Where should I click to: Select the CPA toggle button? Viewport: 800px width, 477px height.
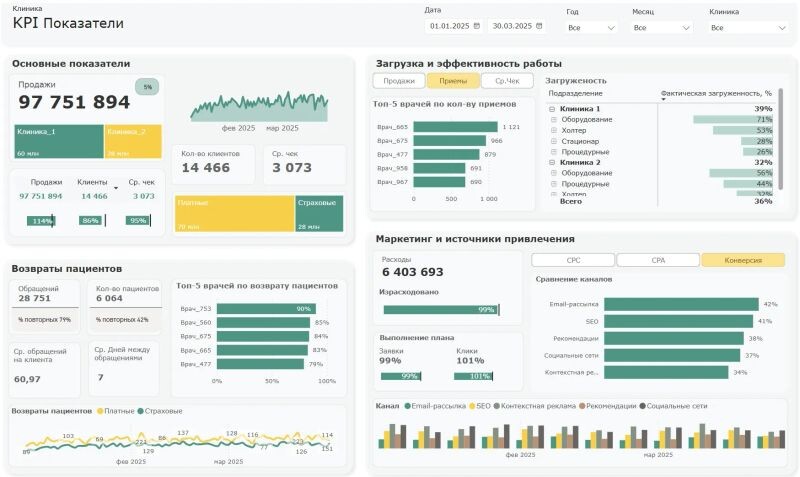(x=657, y=260)
